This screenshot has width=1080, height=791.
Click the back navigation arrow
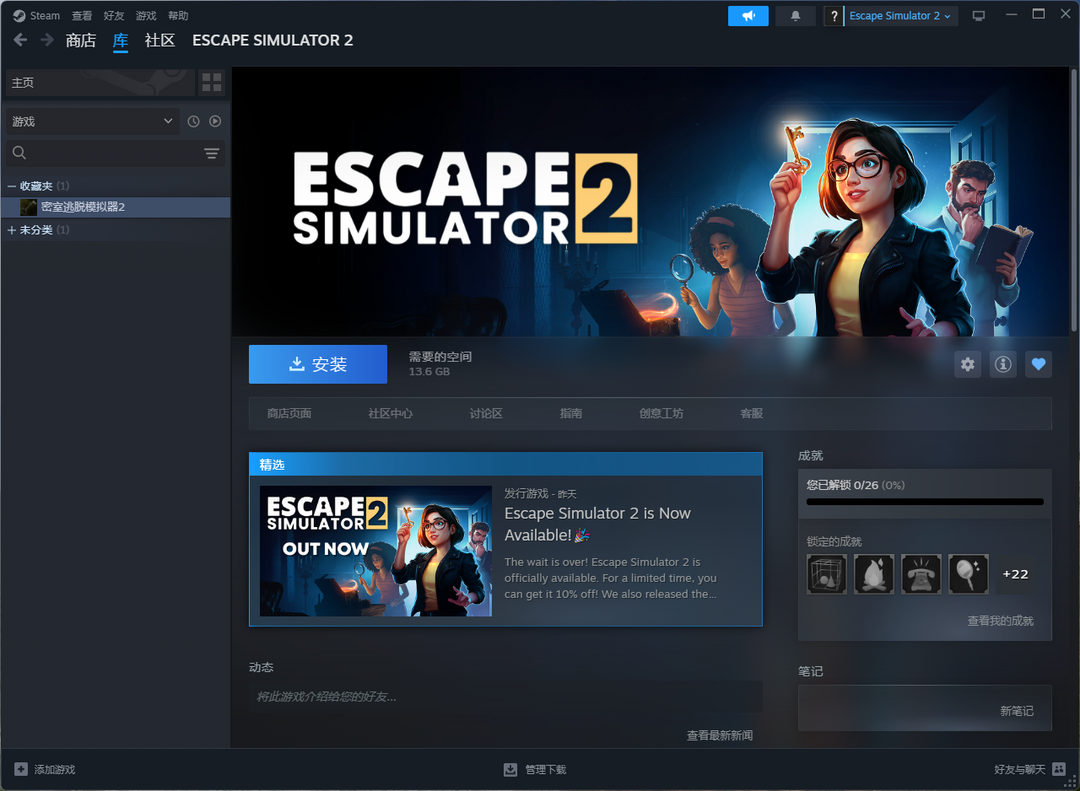[20, 40]
